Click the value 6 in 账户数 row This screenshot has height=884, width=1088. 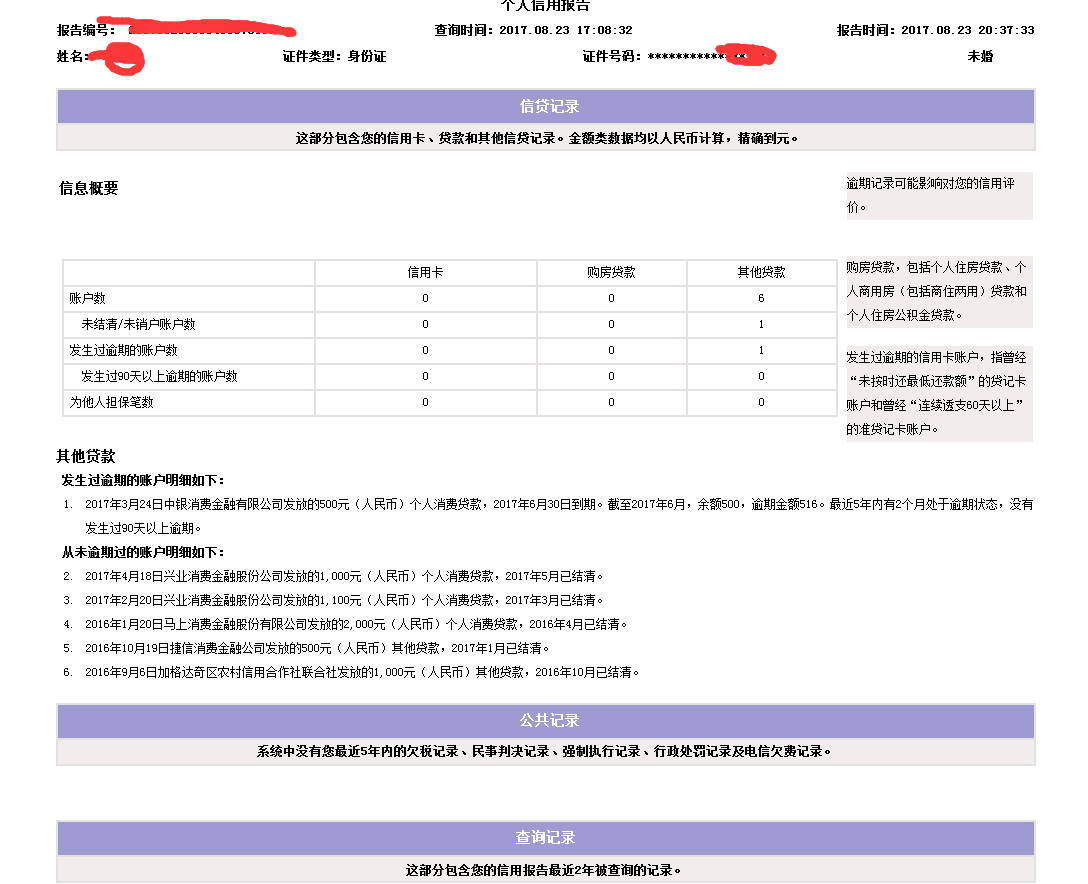(761, 298)
